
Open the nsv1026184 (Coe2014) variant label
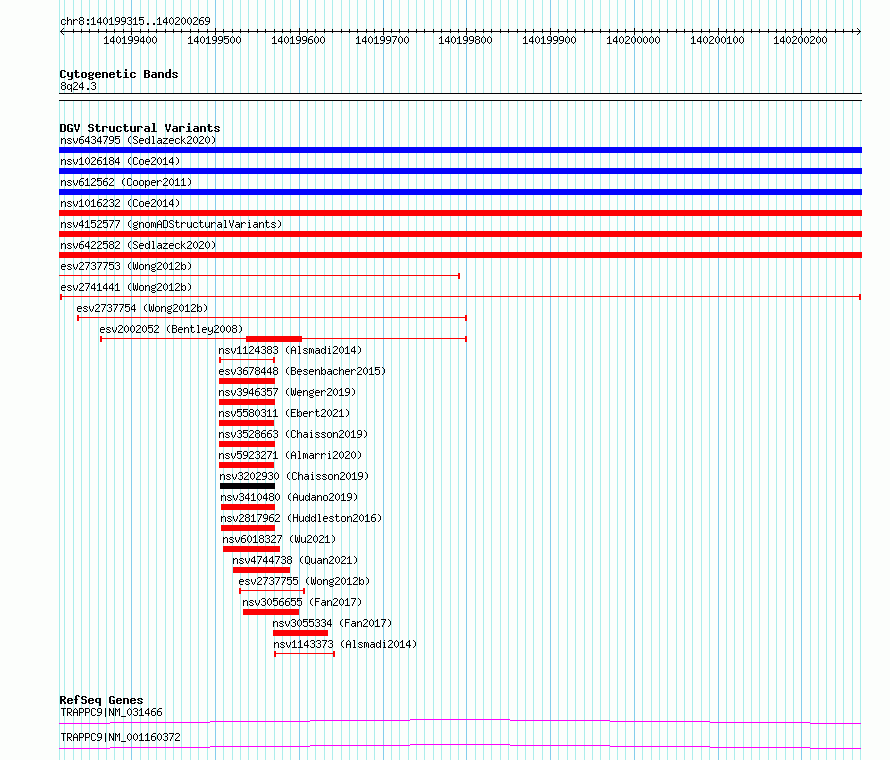[x=120, y=161]
